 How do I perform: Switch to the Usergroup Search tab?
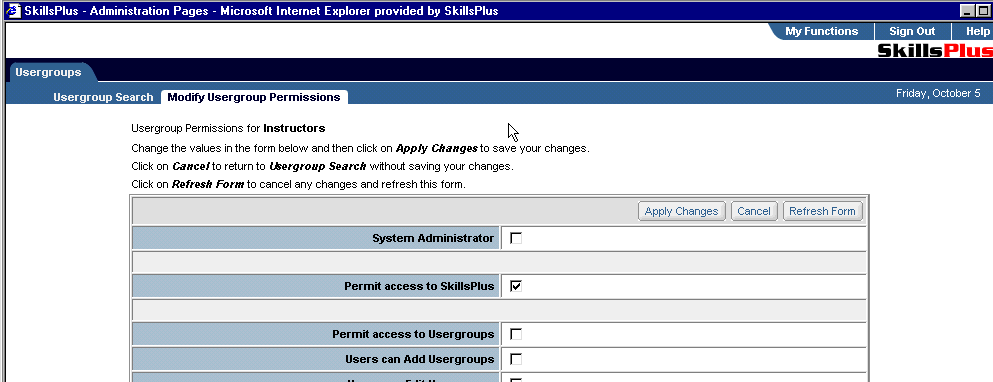(x=103, y=97)
